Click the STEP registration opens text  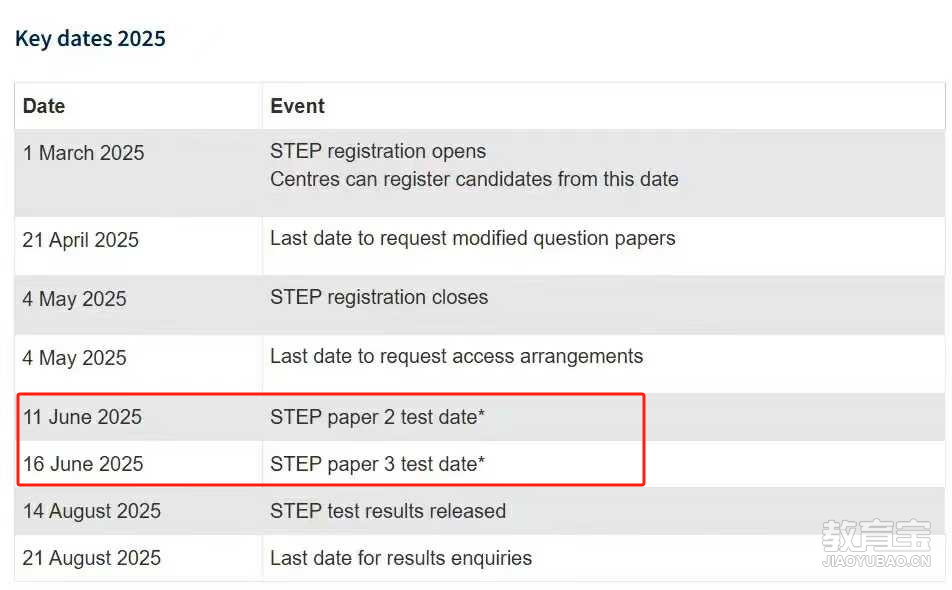378,151
